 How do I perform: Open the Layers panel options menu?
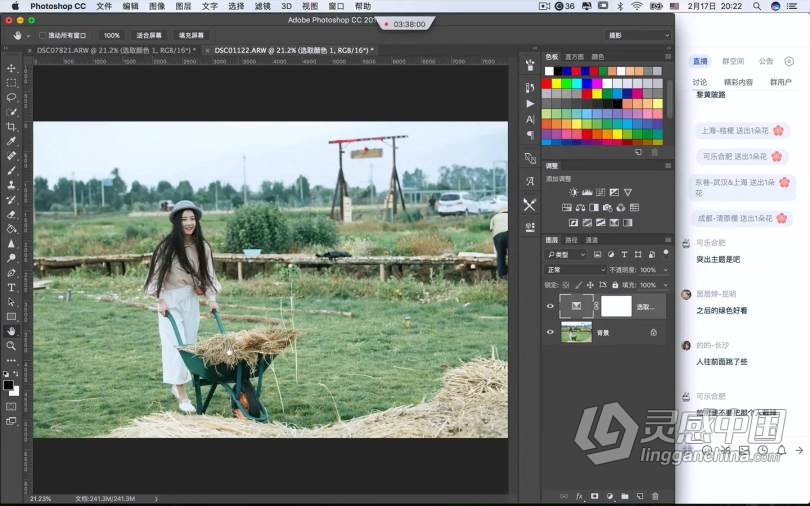[668, 240]
